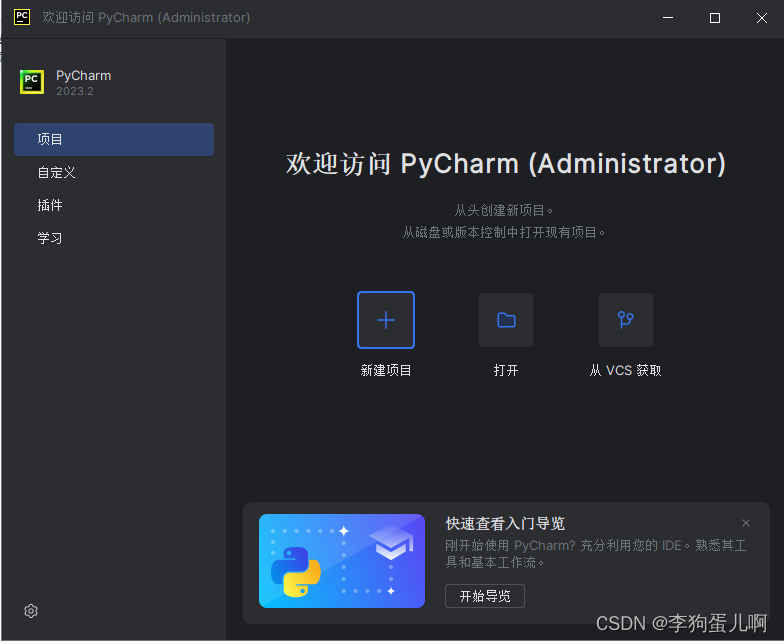Click the PyCharm 2023.2 version text
The image size is (784, 644).
tap(74, 92)
